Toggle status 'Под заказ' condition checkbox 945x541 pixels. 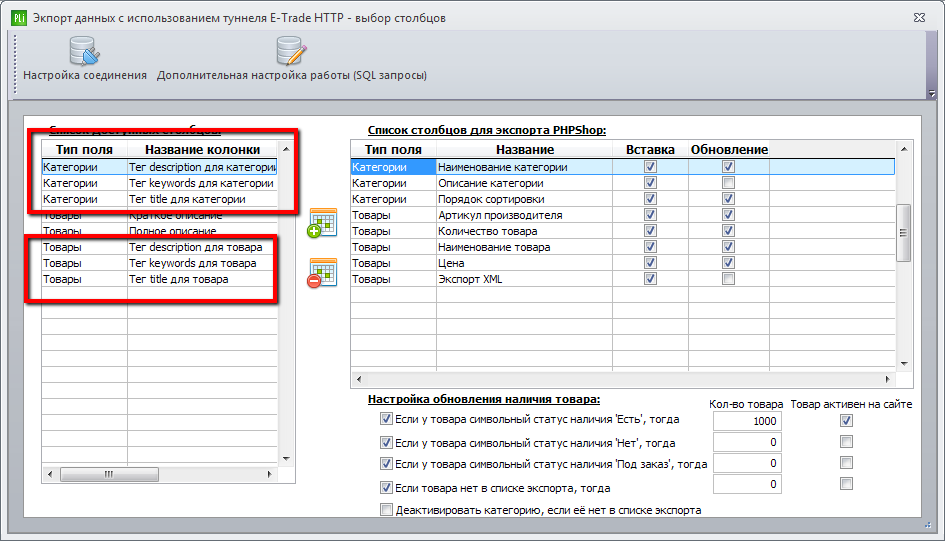click(x=386, y=464)
